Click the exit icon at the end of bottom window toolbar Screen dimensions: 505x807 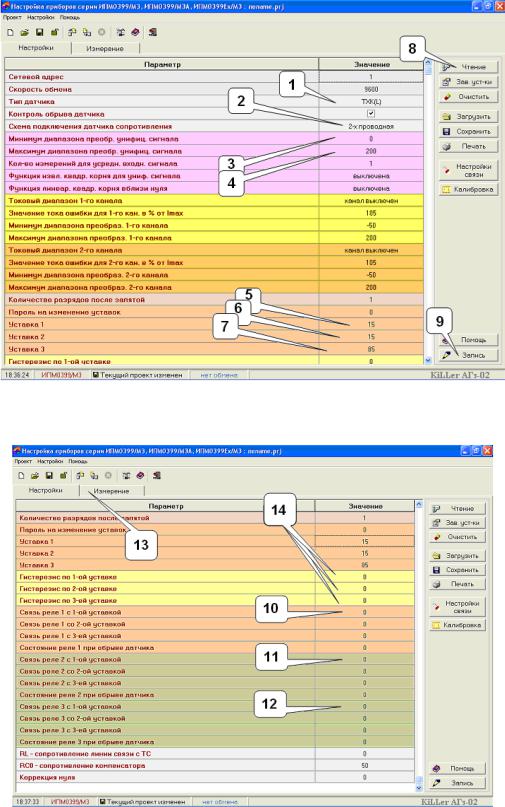pos(157,476)
